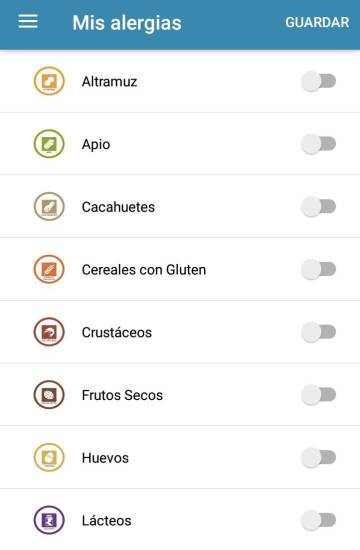Tap the Huevos egg icon
The width and height of the screenshot is (360, 550).
49,457
